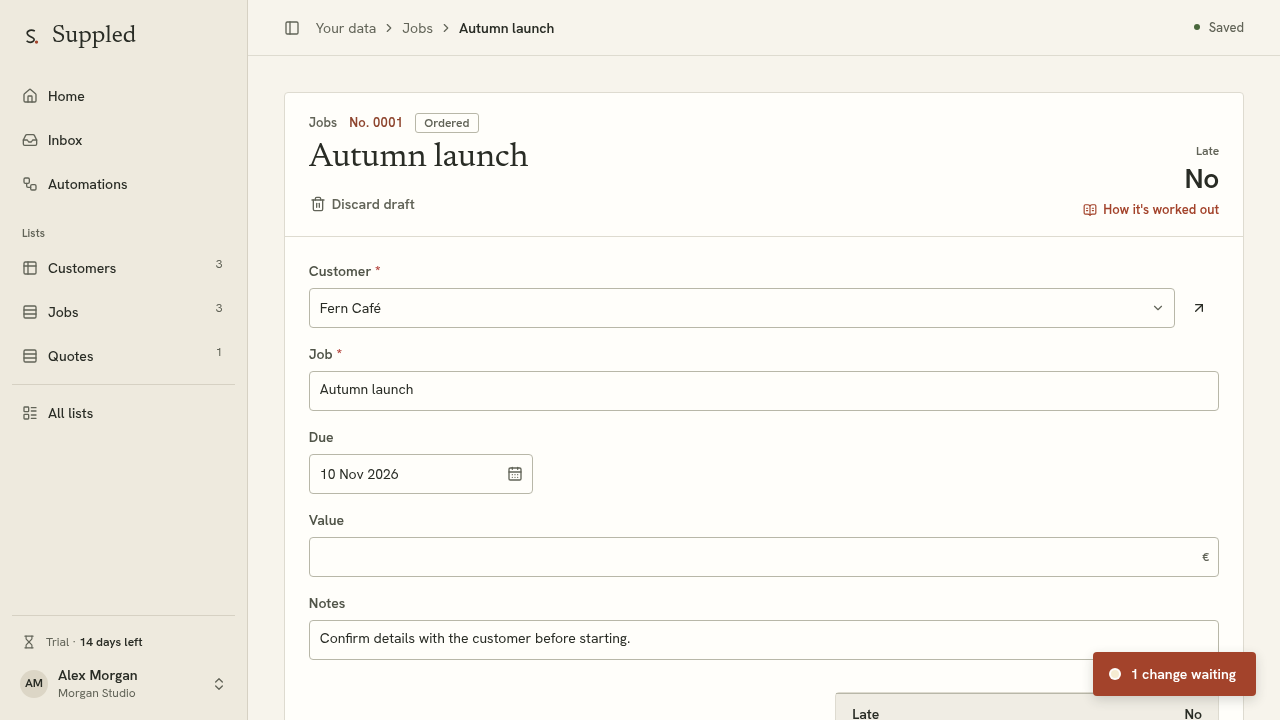
Task: Click the Job name input field
Action: click(x=764, y=391)
